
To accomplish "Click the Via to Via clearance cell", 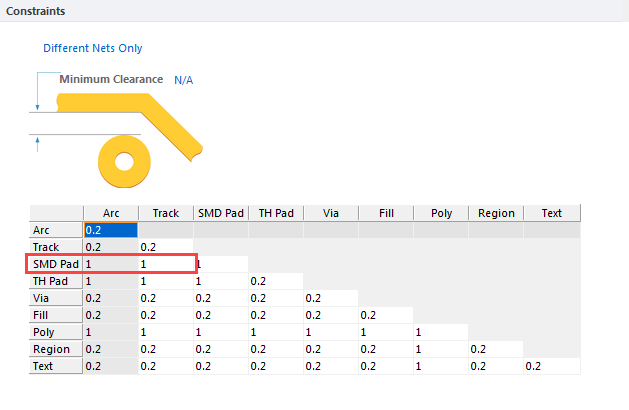I will pos(331,298).
